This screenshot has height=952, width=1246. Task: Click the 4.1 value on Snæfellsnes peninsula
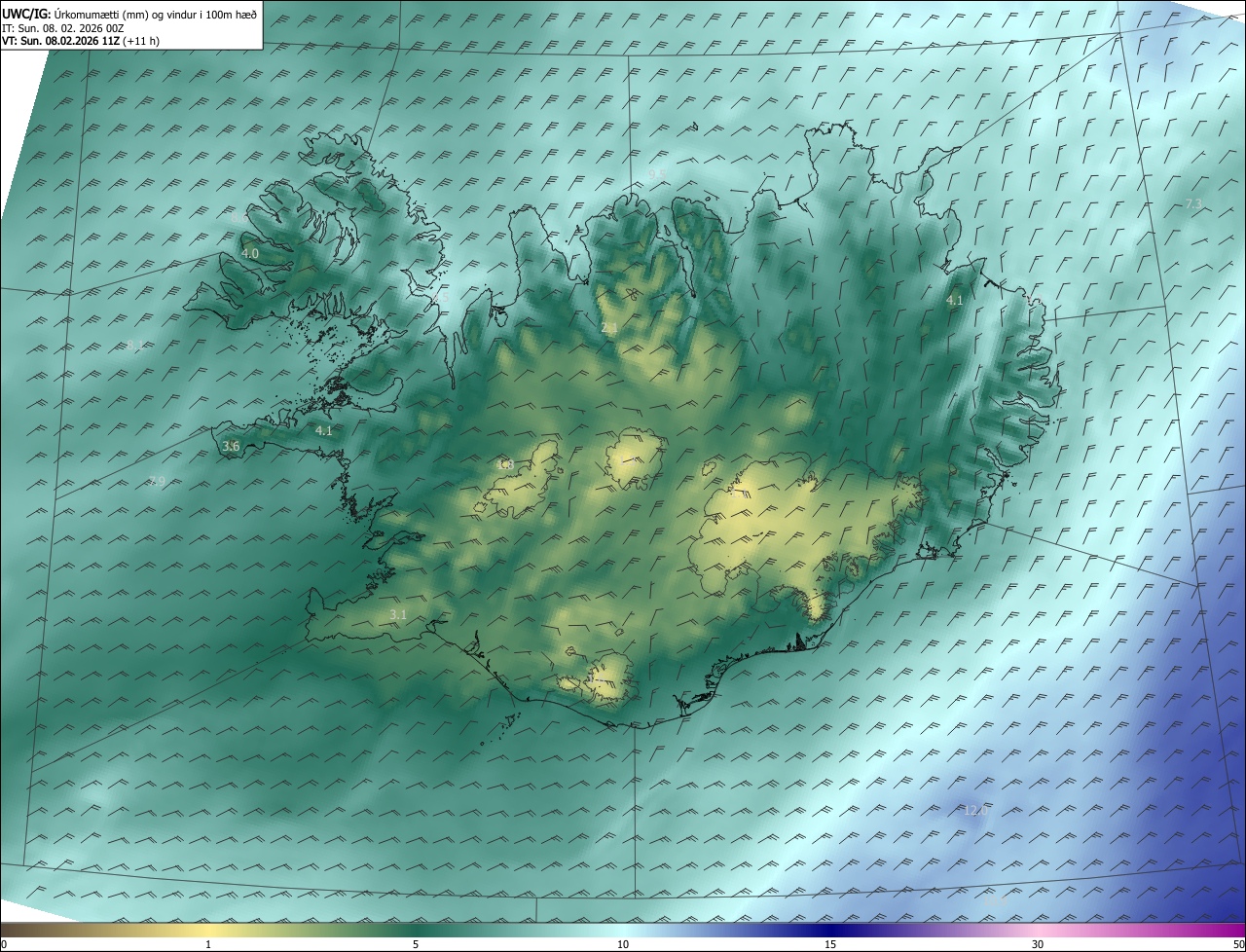324,430
